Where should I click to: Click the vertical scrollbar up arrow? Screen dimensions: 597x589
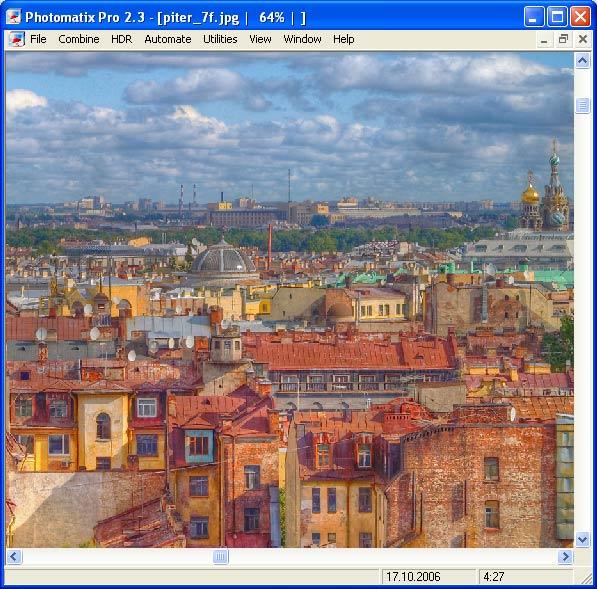click(582, 61)
